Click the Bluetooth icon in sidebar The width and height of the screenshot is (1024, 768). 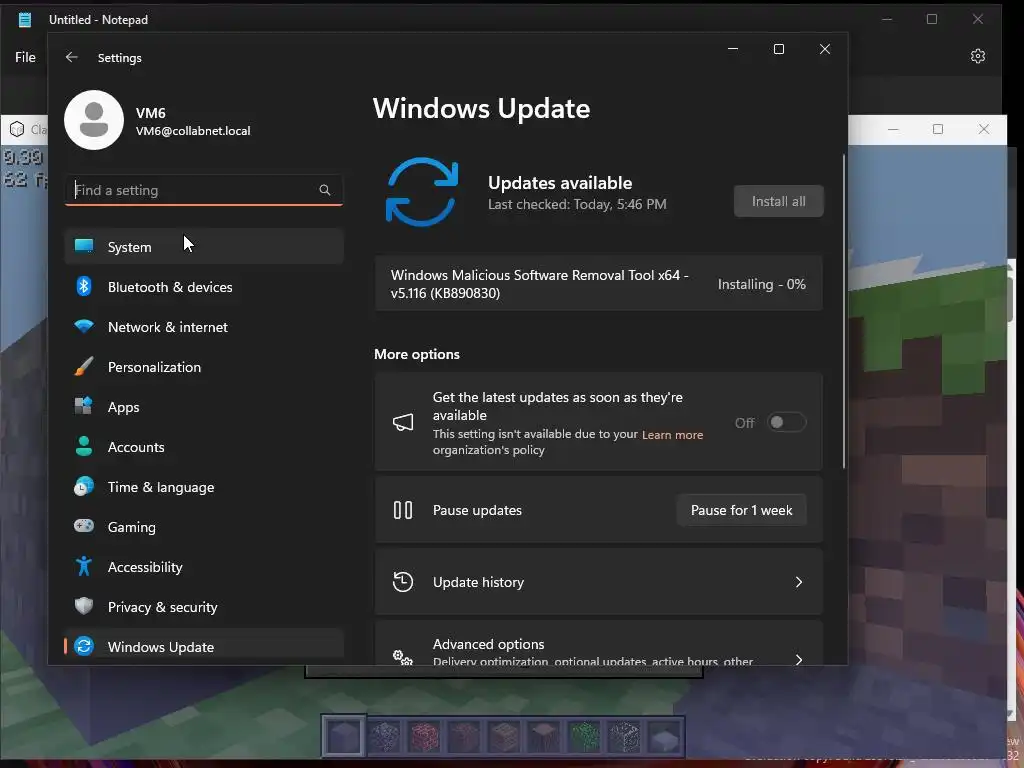(84, 286)
